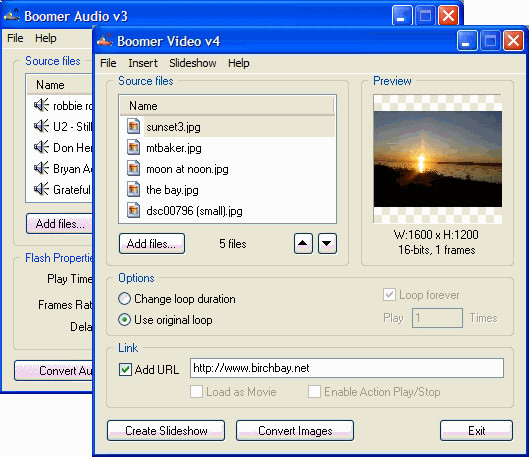Click the dsc00796 (small).jpg file icon
Image resolution: width=529 pixels, height=457 pixels.
133,210
